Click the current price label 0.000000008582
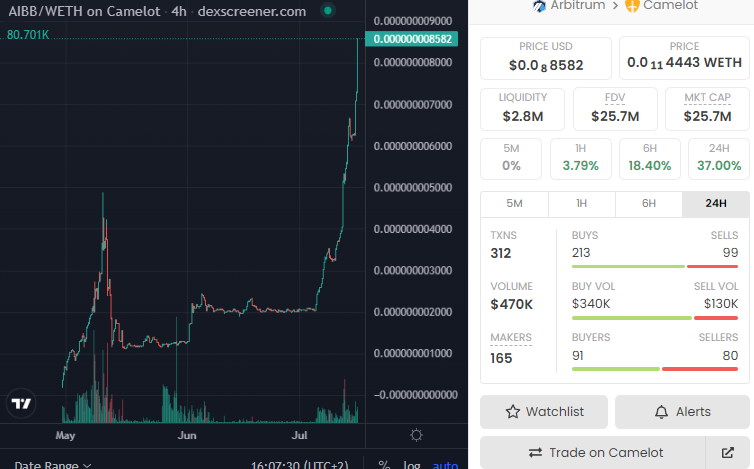 pos(412,39)
